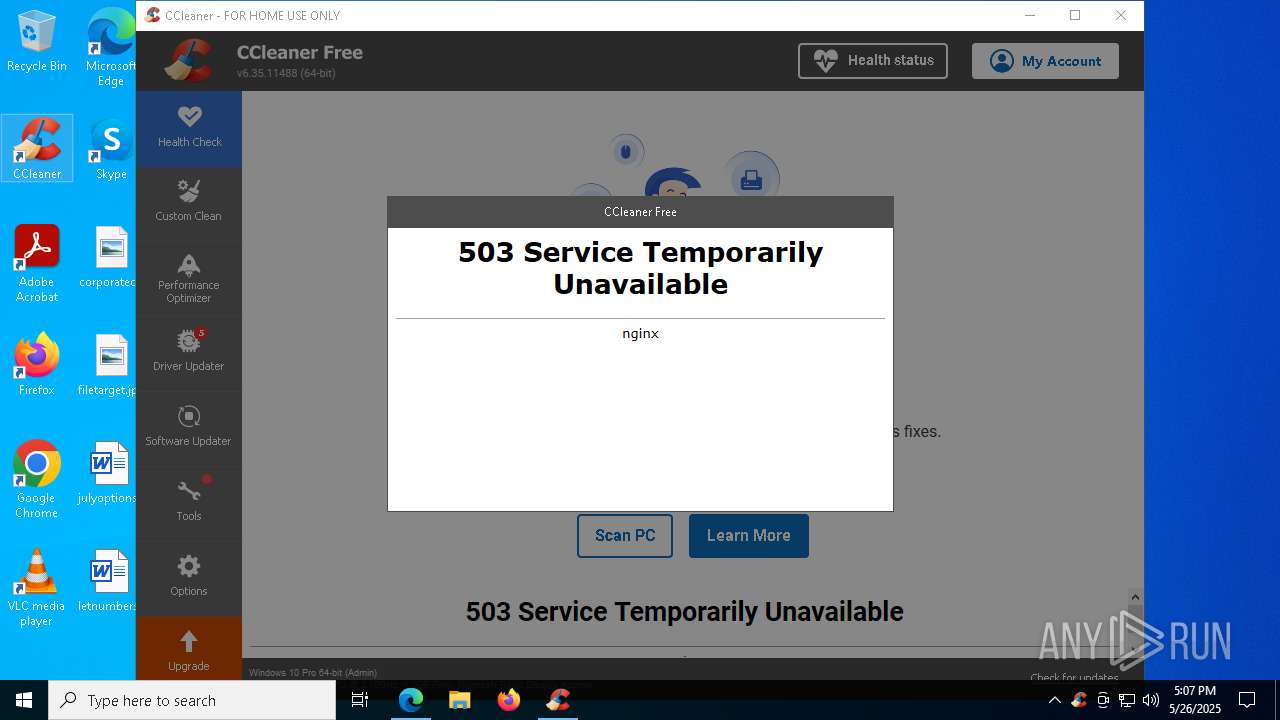Open File Explorer from the taskbar
Screen dimensions: 1280x720
(459, 700)
